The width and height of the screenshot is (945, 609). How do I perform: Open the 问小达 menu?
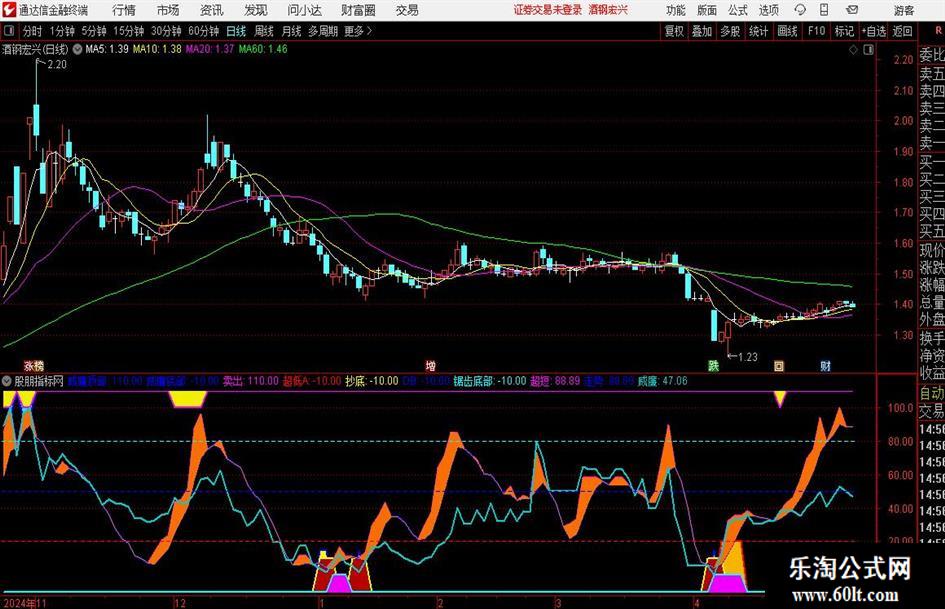click(305, 10)
